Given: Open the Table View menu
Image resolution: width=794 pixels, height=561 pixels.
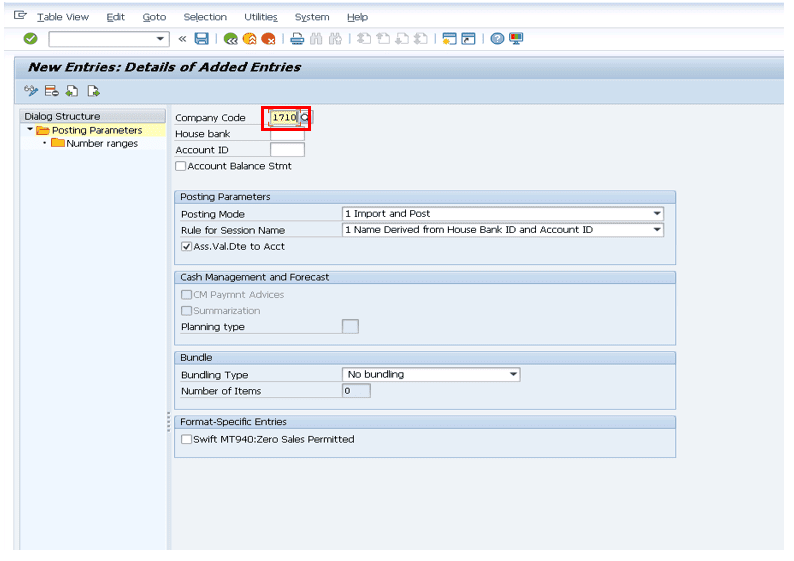Looking at the screenshot, I should point(63,17).
